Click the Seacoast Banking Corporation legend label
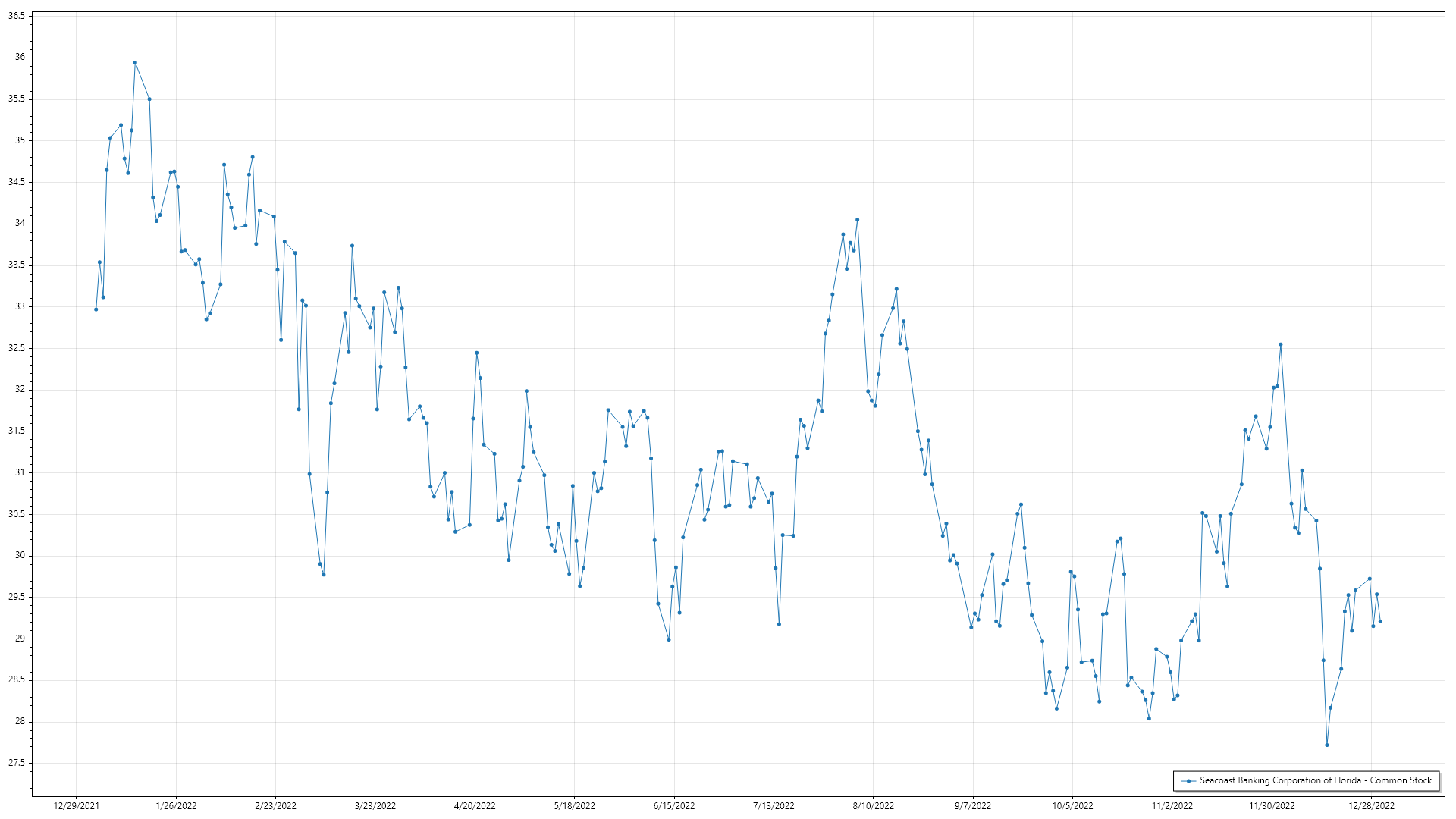1456x819 pixels. click(1315, 780)
